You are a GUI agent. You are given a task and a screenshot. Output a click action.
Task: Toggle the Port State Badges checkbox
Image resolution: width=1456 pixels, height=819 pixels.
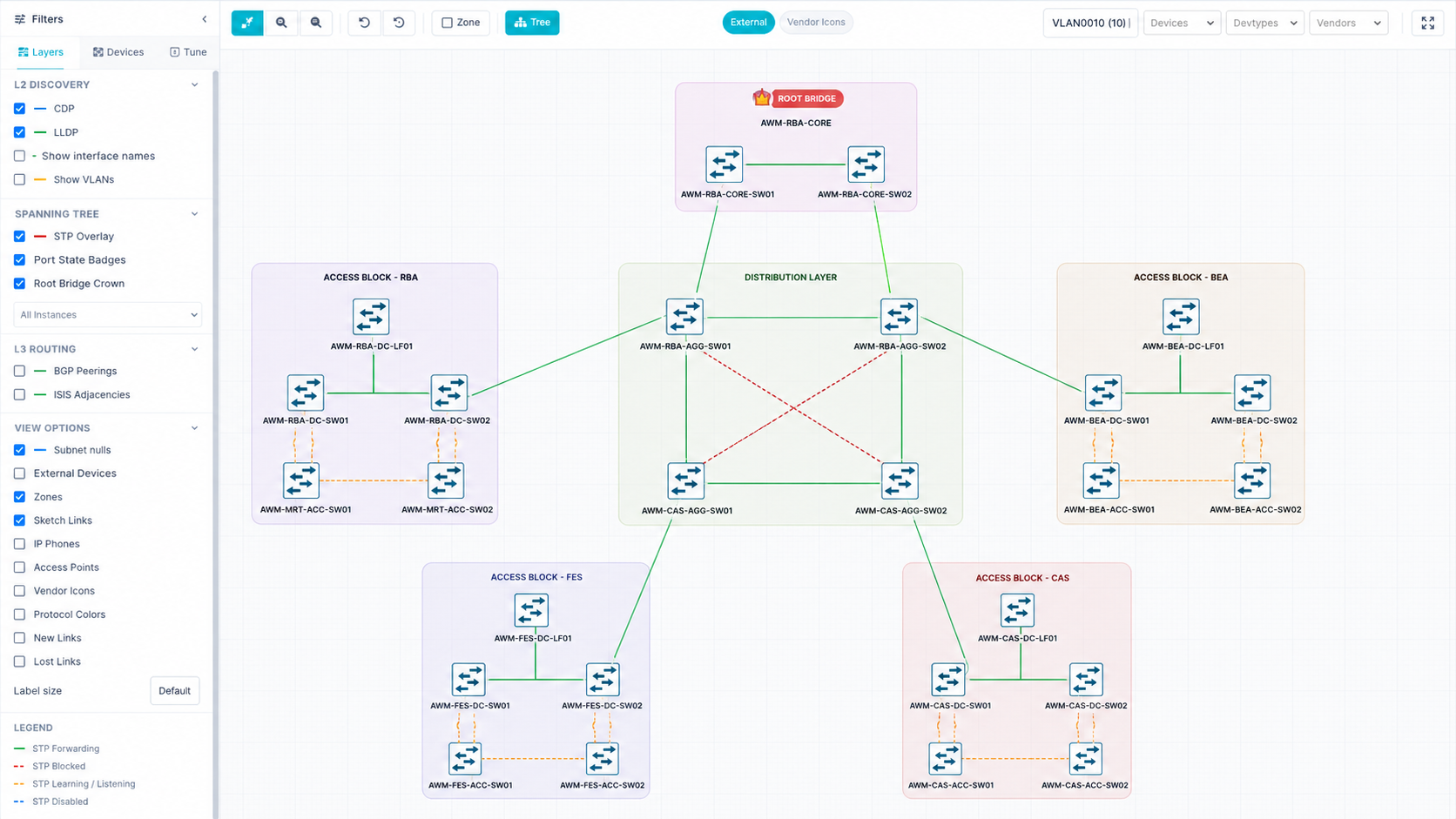pos(19,259)
